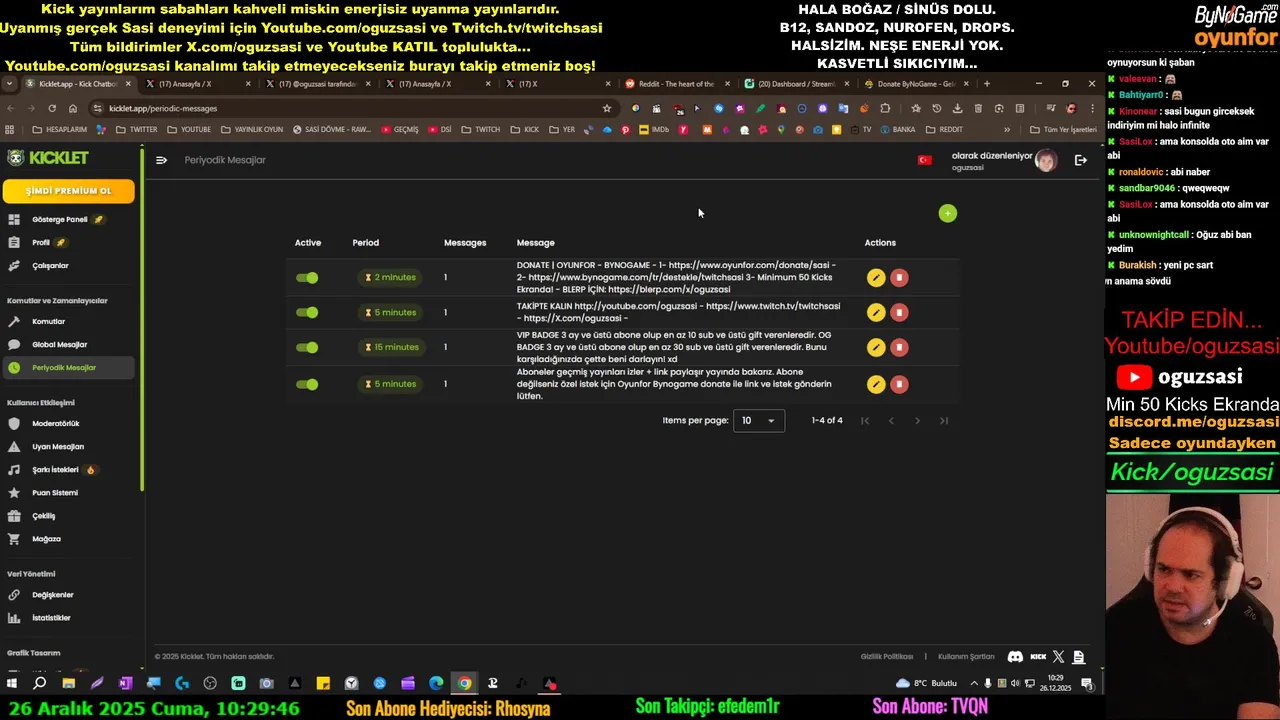Open the TWITTER bookmarks folder

(137, 130)
